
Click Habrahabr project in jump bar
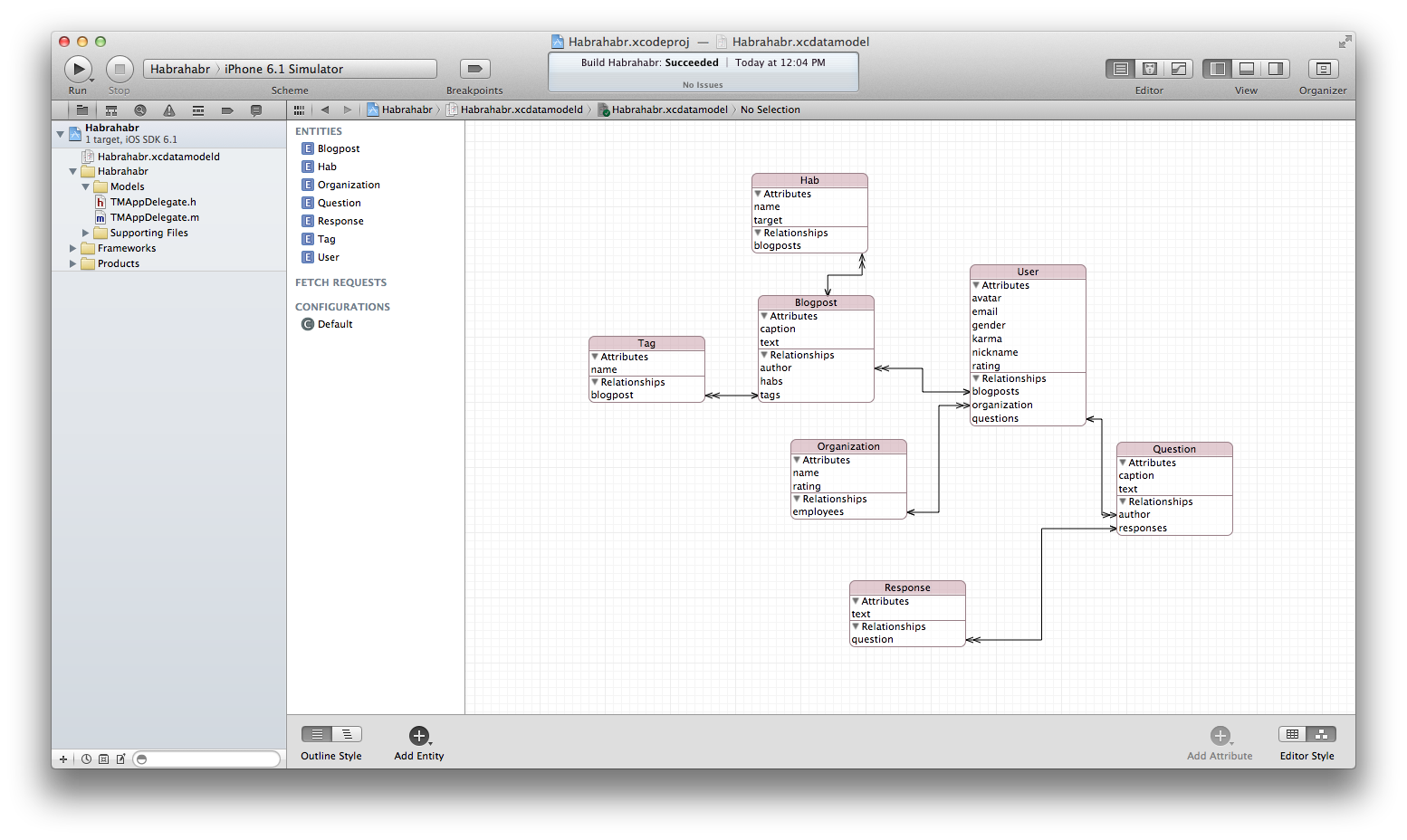[x=399, y=110]
